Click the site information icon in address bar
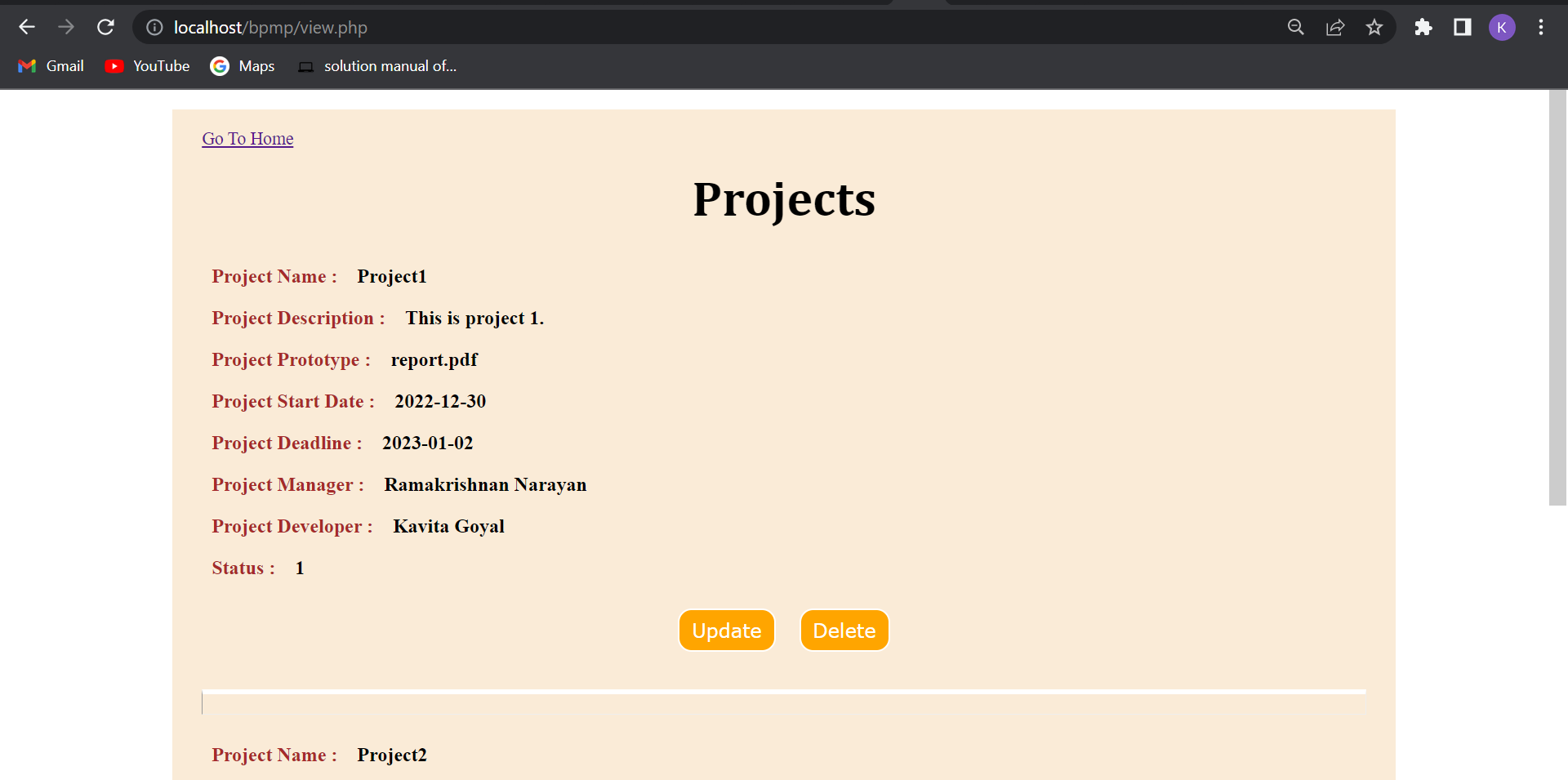This screenshot has width=1568, height=780. click(x=154, y=27)
